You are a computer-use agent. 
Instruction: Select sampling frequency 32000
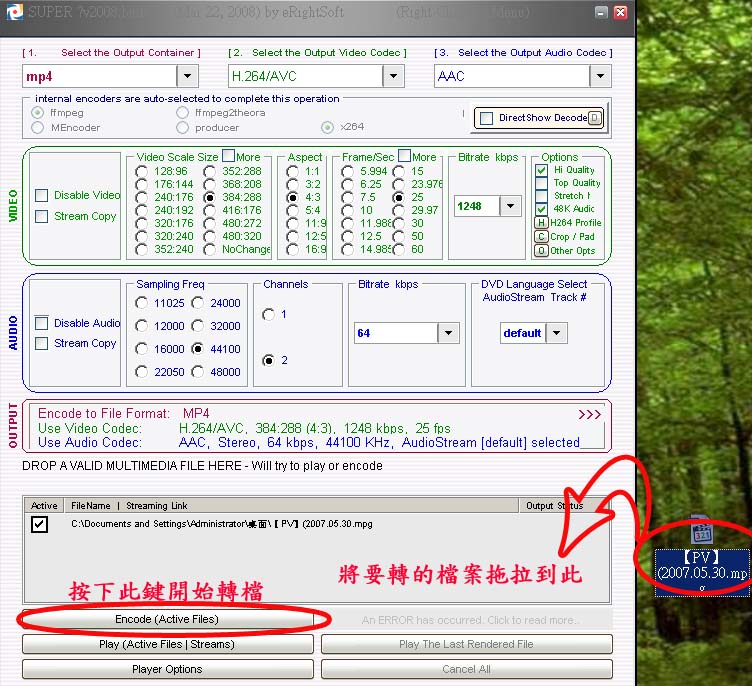(x=198, y=326)
